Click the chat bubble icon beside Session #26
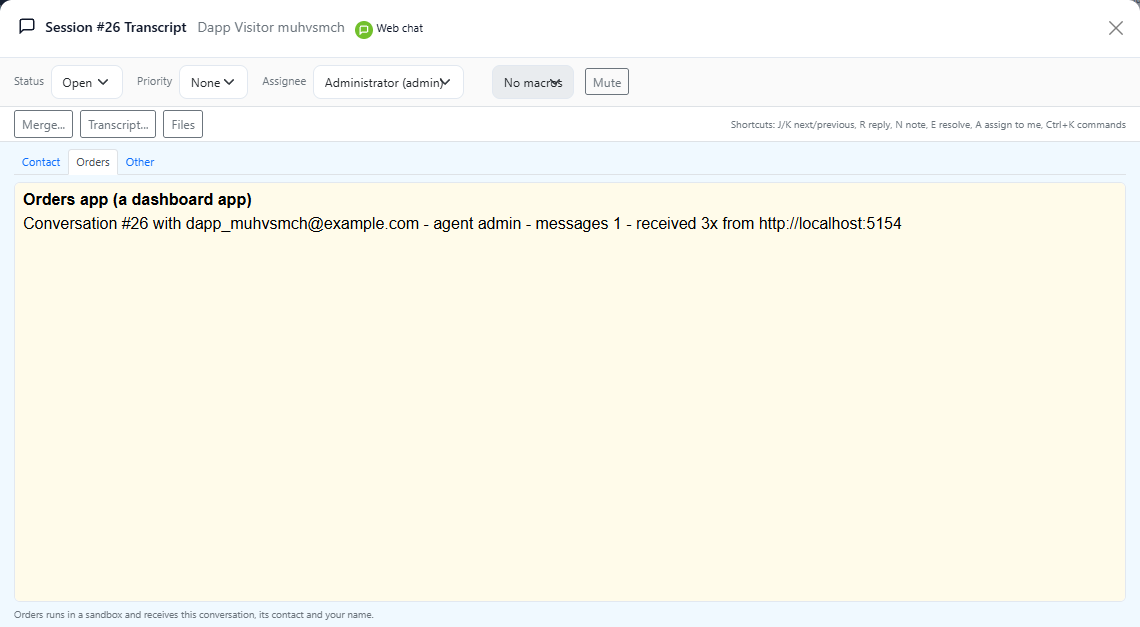This screenshot has width=1140, height=627. [27, 27]
